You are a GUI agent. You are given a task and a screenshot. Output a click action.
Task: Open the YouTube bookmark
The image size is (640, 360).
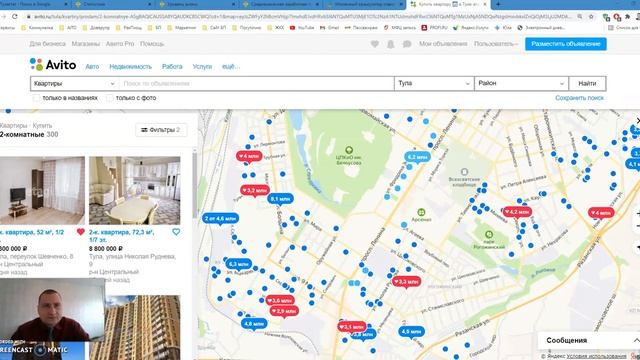[302, 28]
